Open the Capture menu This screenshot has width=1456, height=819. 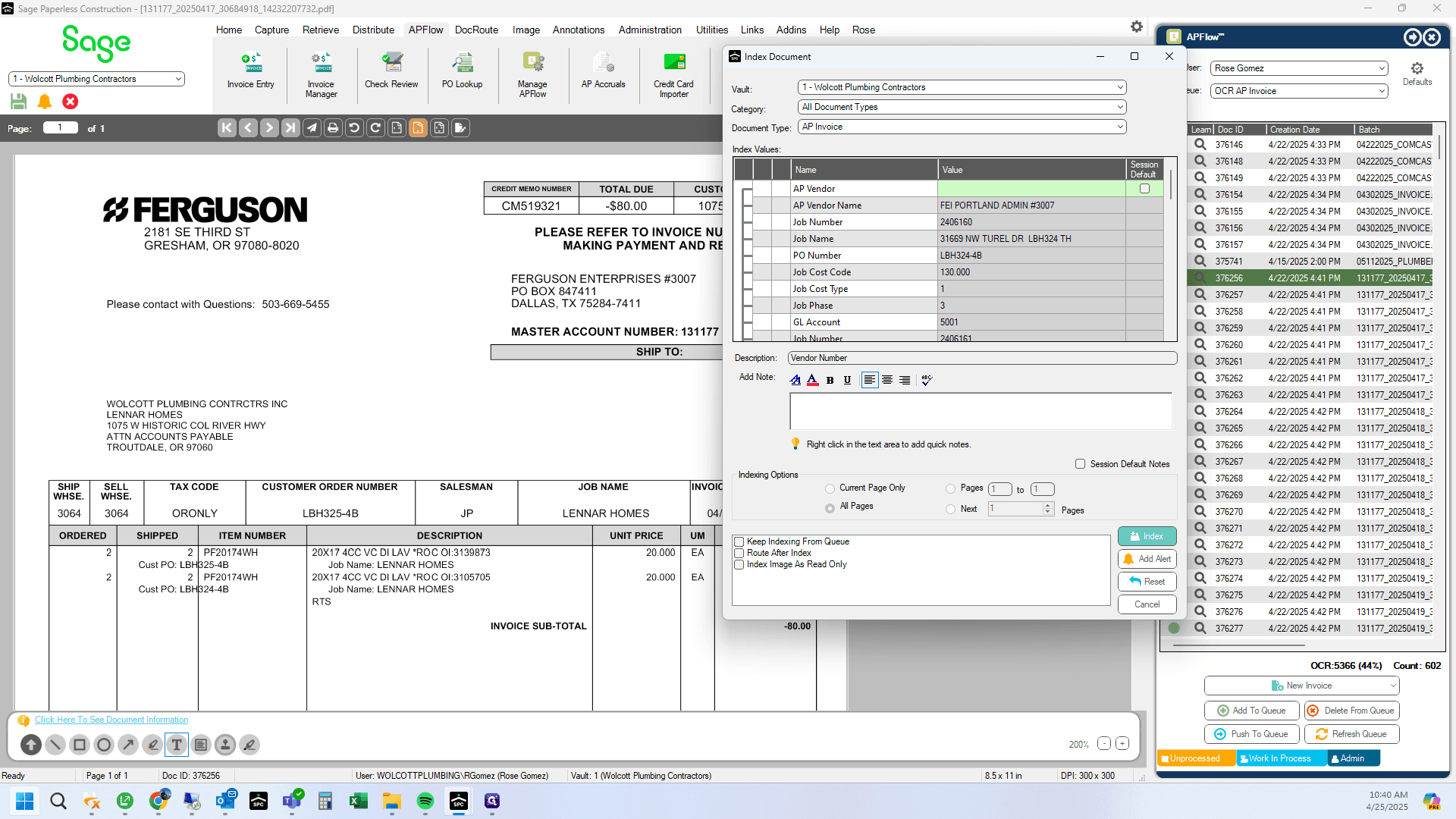[x=271, y=30]
